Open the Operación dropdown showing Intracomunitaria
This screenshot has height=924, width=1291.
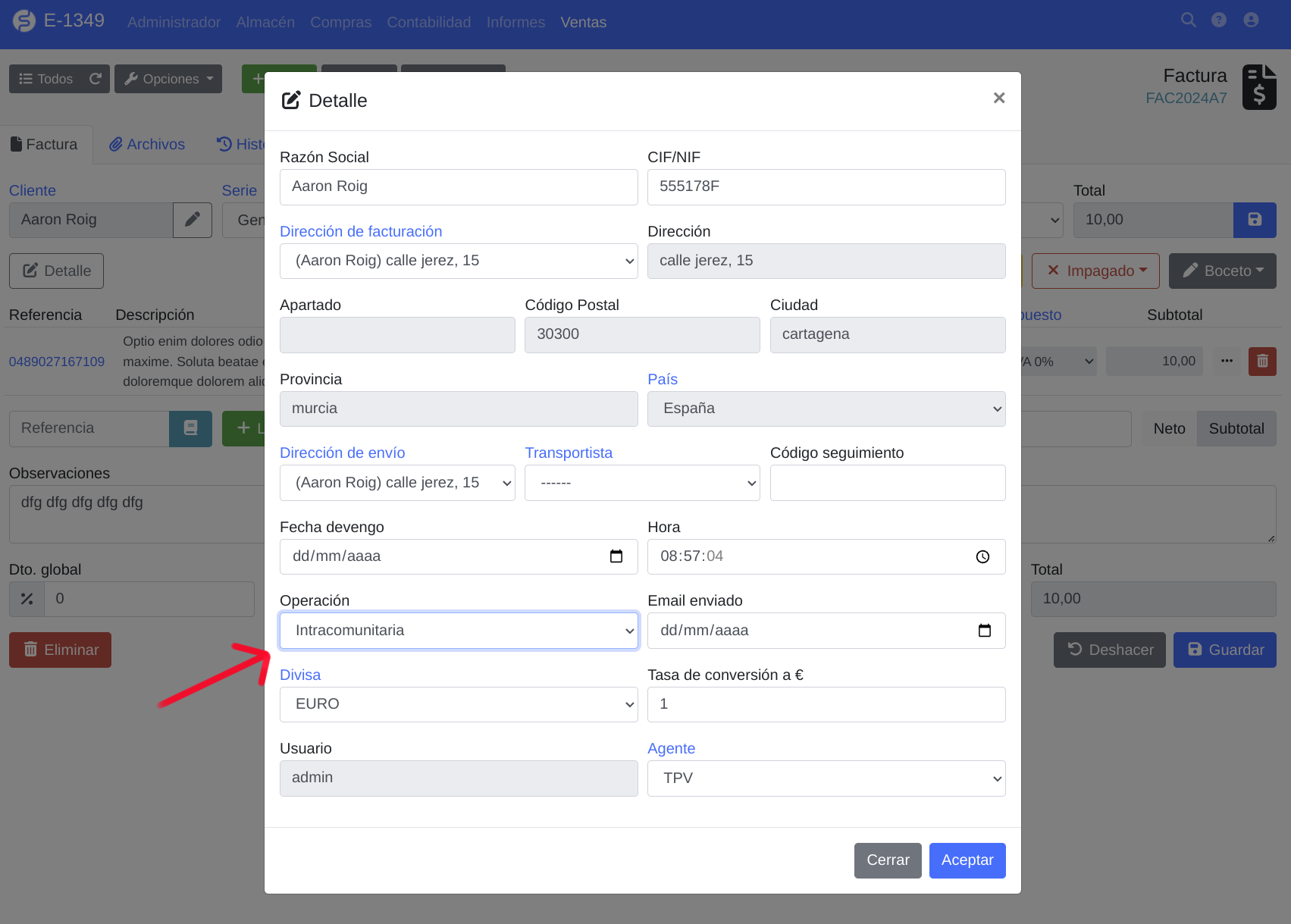(x=459, y=631)
